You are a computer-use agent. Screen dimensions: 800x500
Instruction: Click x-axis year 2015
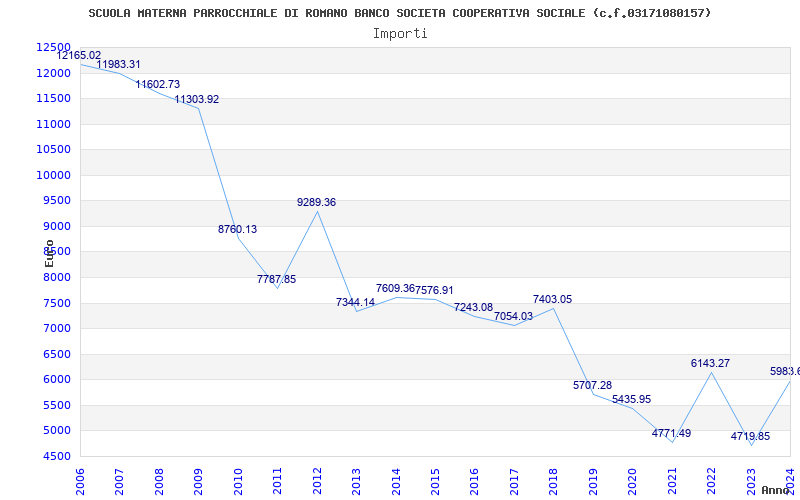435,481
